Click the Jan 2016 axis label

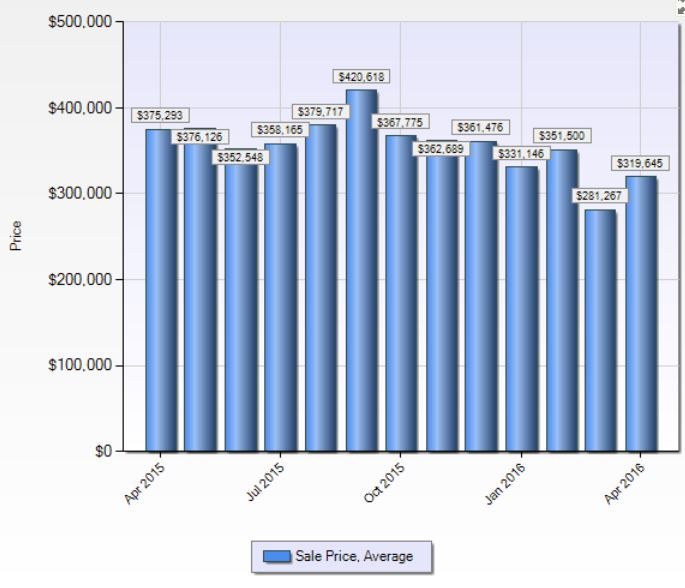[505, 483]
